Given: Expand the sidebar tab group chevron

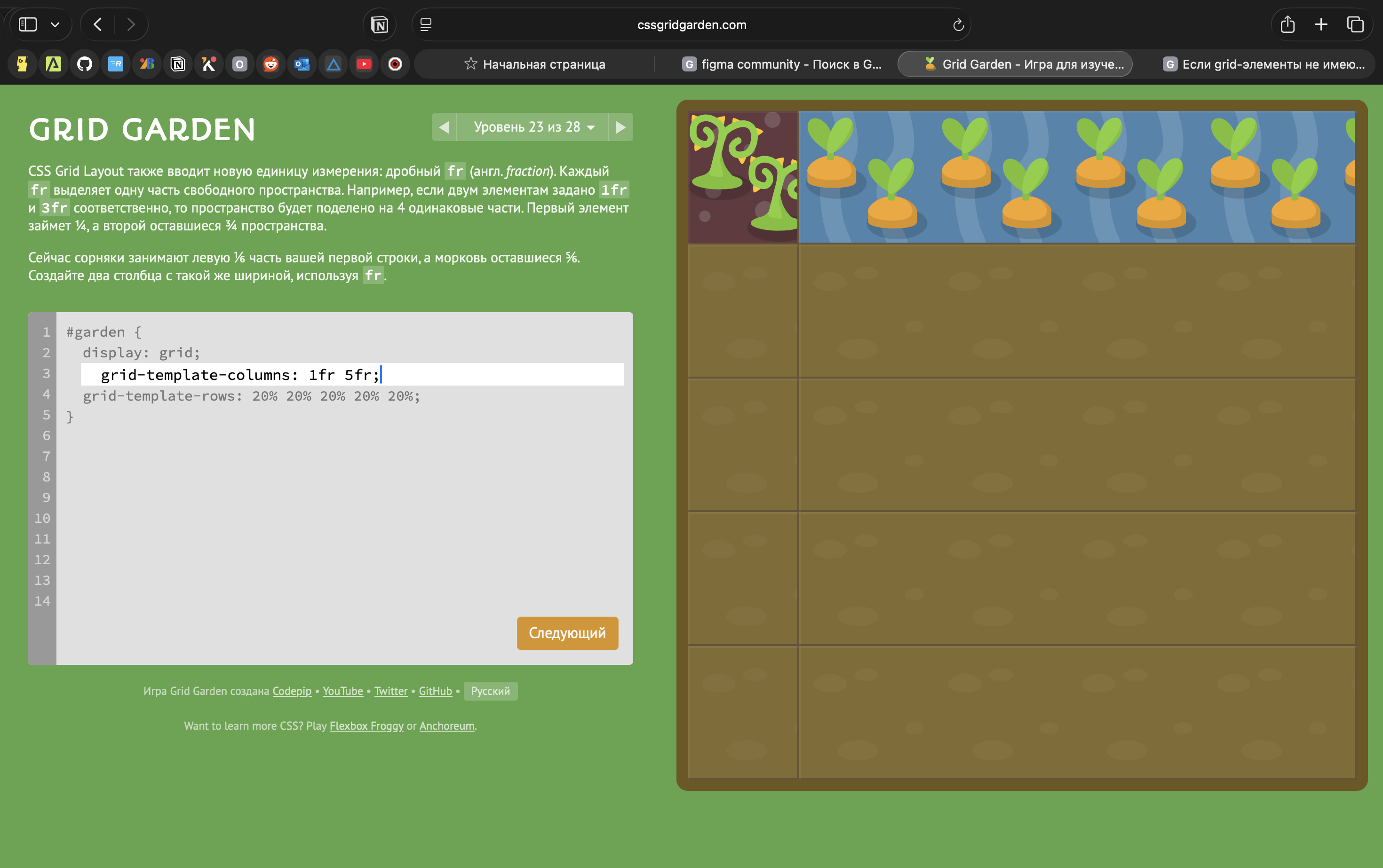Looking at the screenshot, I should (x=55, y=24).
